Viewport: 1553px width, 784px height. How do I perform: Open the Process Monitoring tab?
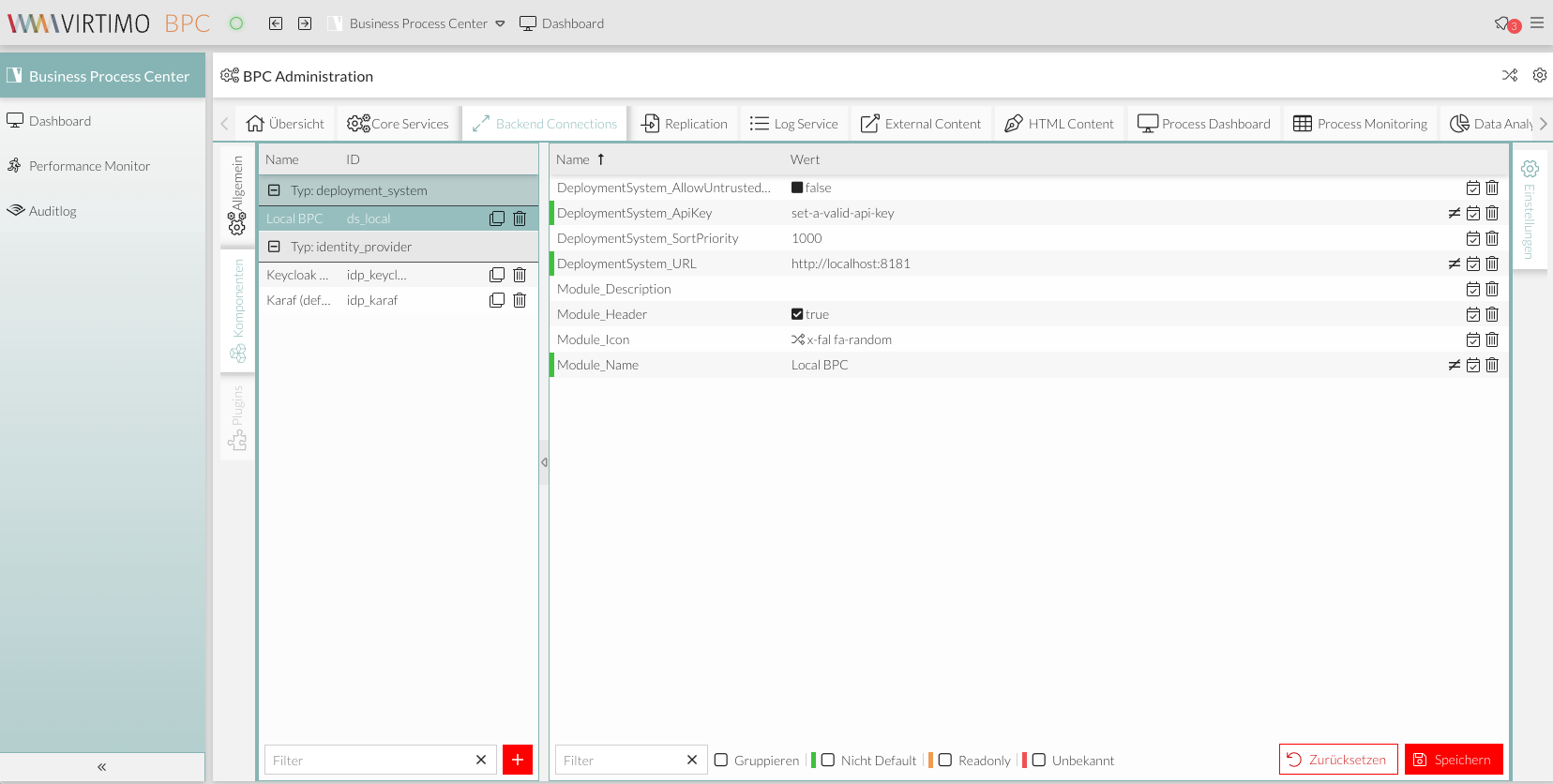pyautogui.click(x=1360, y=124)
